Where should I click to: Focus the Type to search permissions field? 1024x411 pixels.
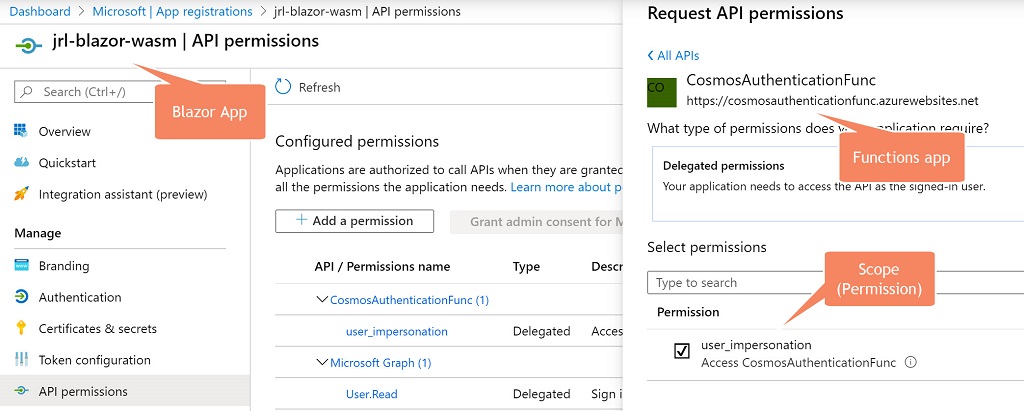point(836,282)
